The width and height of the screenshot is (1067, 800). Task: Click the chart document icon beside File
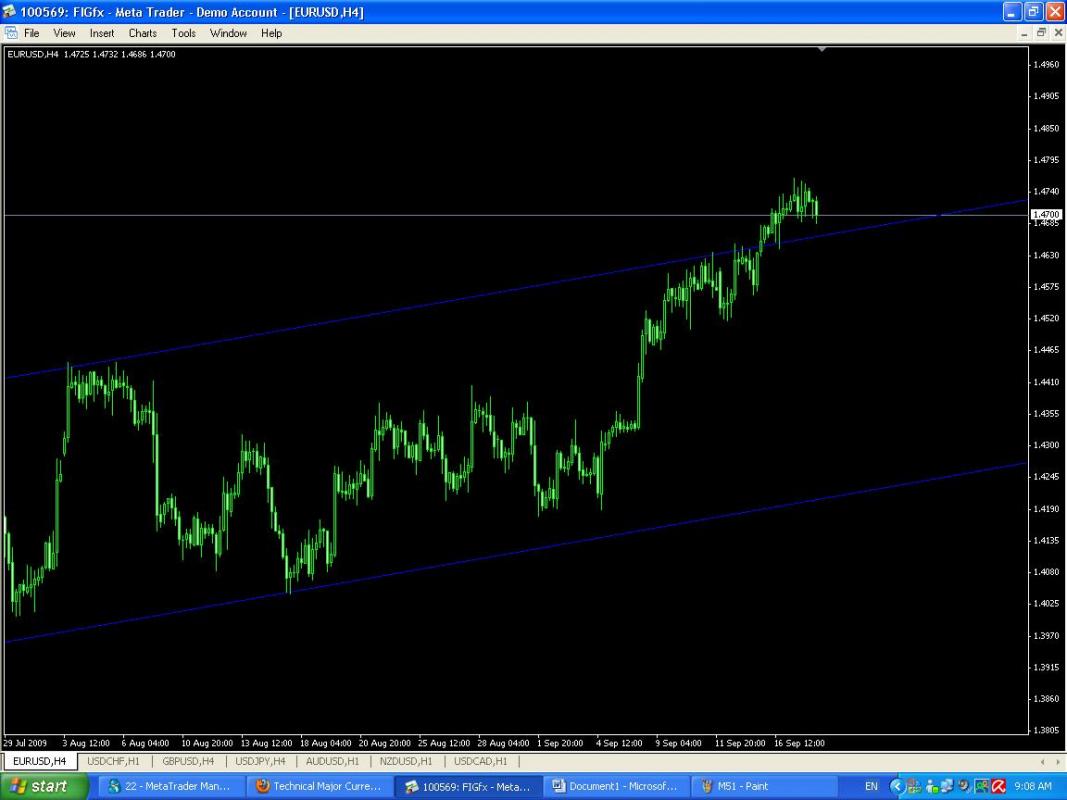(11, 33)
